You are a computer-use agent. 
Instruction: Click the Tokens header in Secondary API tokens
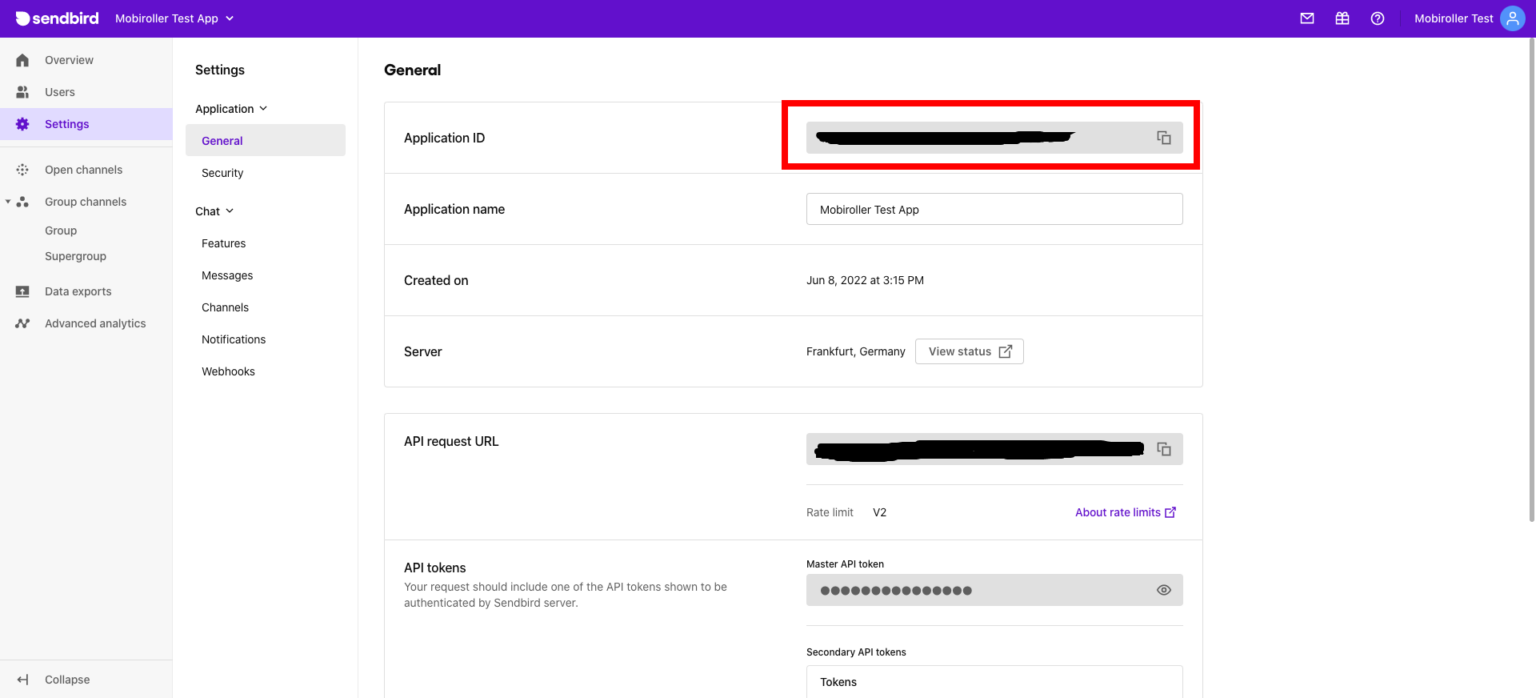tap(838, 682)
